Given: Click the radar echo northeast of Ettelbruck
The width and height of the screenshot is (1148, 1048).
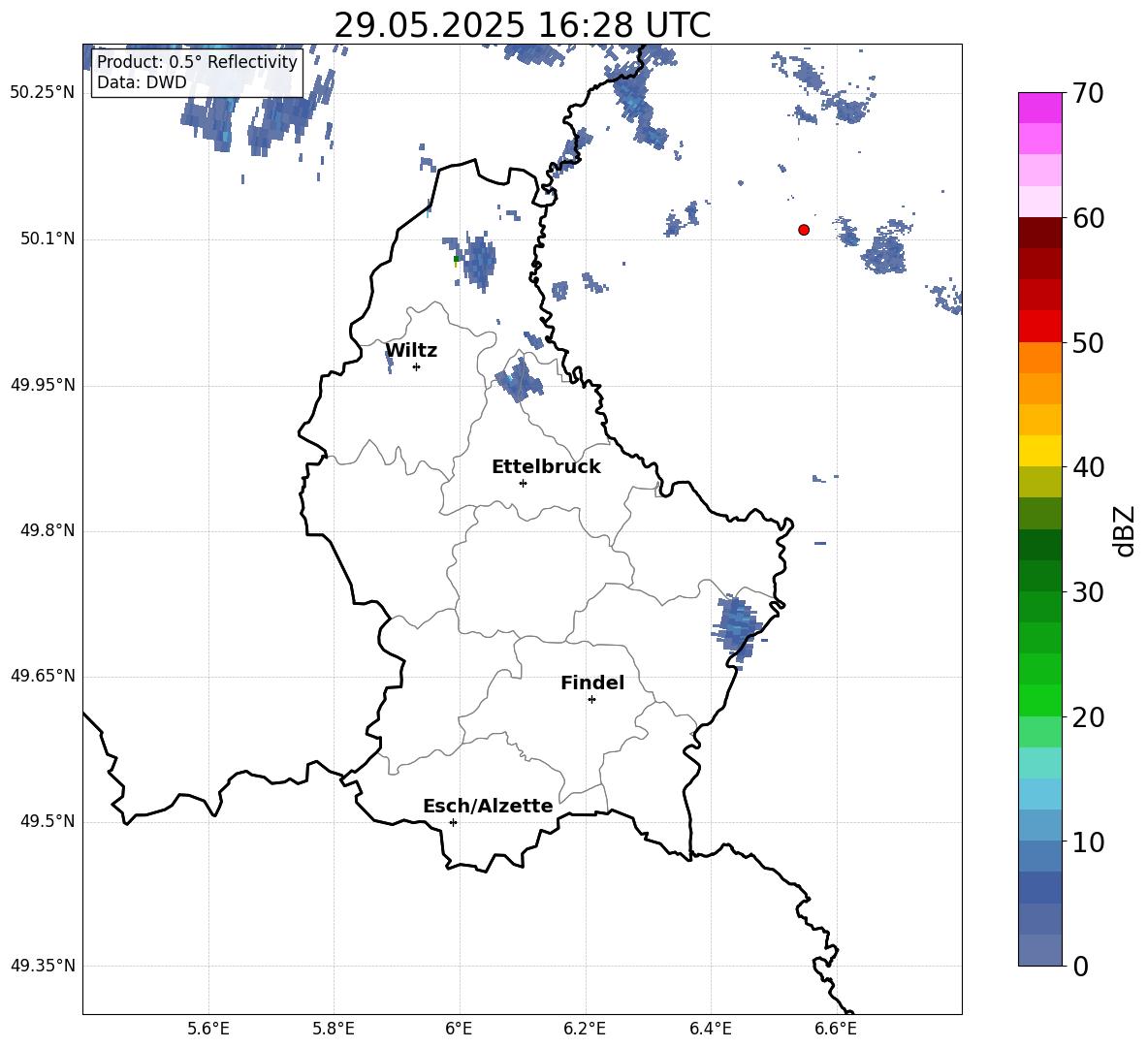Looking at the screenshot, I should click(519, 379).
